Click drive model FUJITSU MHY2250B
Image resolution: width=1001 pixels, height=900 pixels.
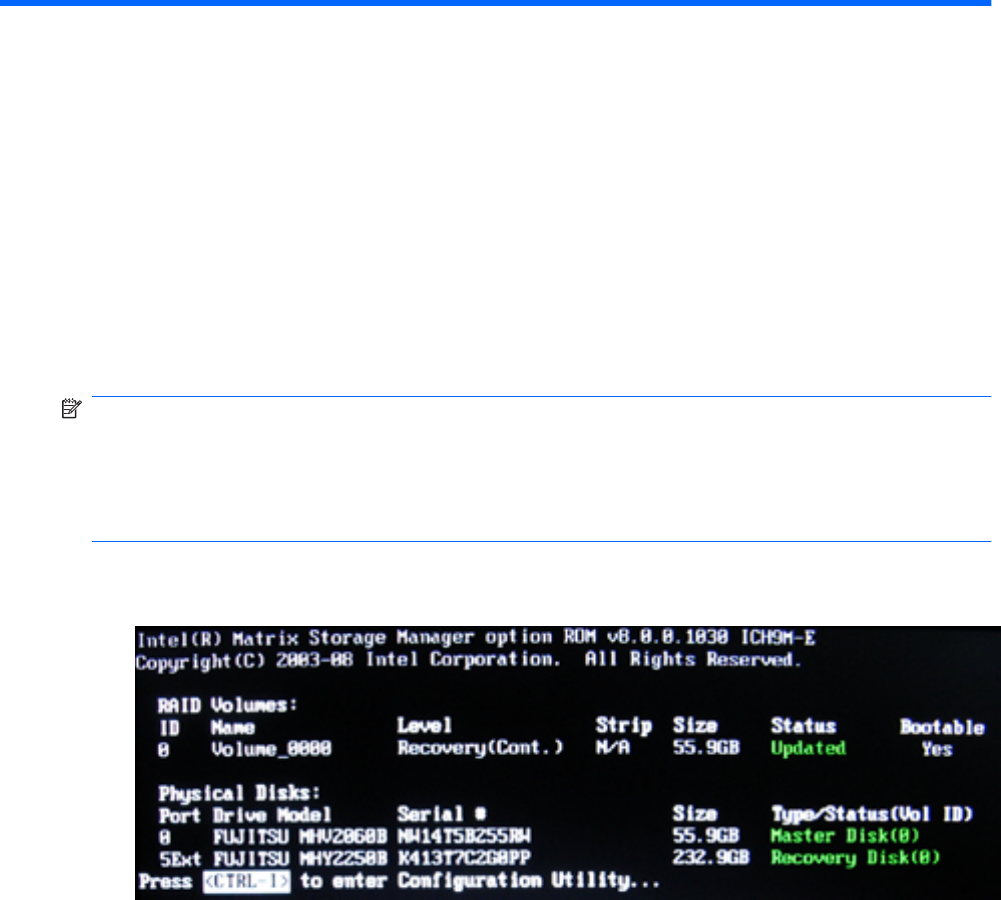click(x=300, y=859)
